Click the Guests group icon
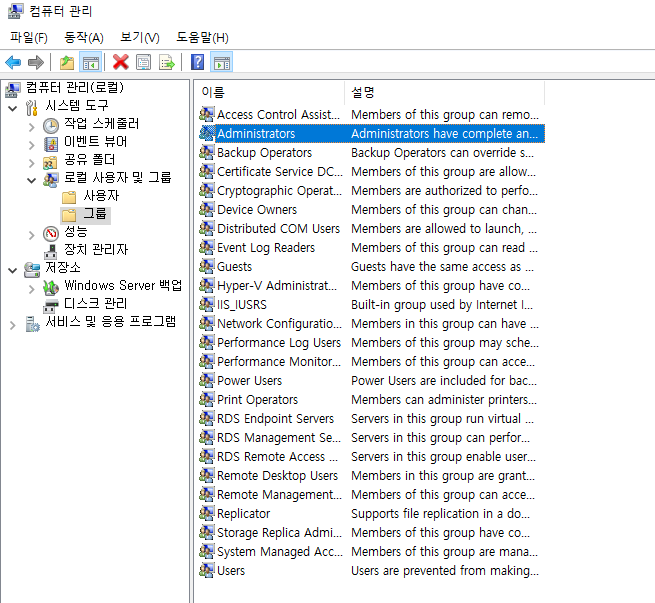This screenshot has height=603, width=655. [206, 266]
